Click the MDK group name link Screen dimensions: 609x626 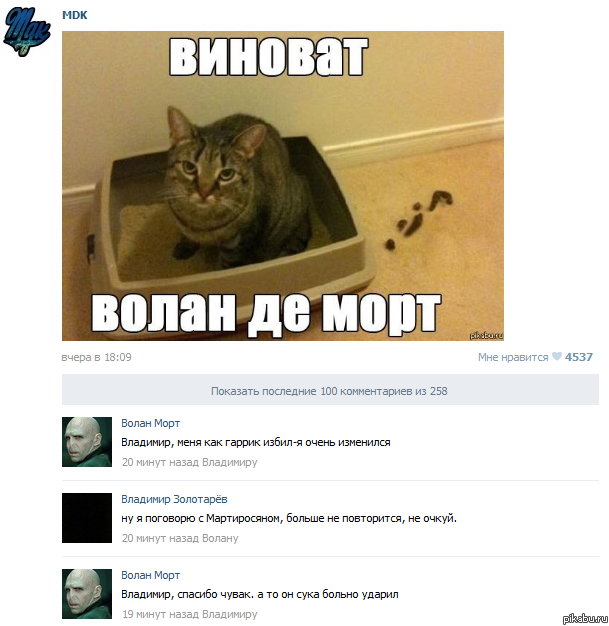coord(75,15)
